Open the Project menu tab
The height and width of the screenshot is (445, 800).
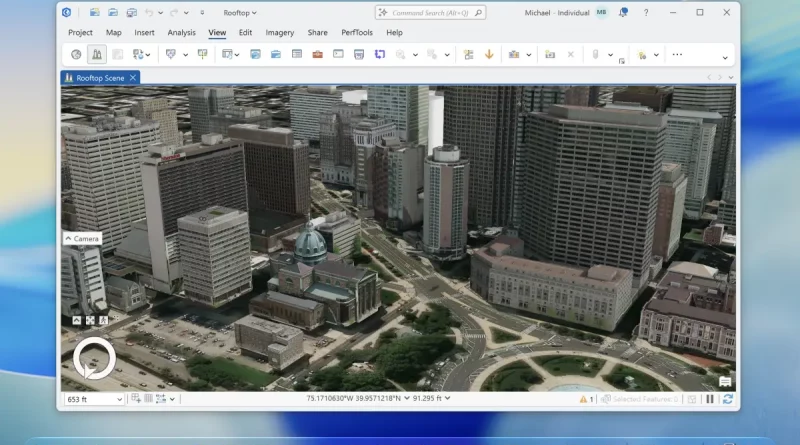coord(80,33)
